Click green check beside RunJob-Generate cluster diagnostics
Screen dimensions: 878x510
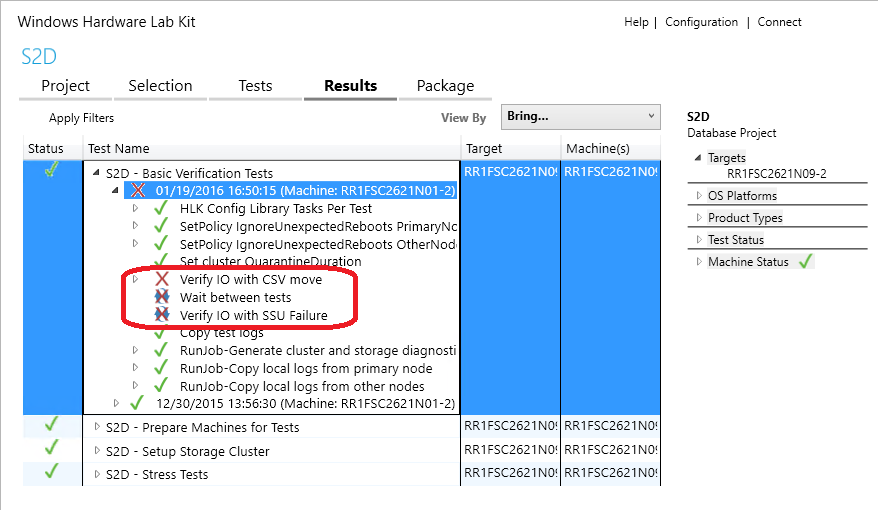point(161,350)
